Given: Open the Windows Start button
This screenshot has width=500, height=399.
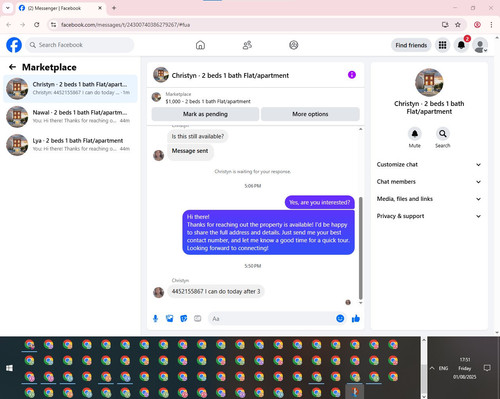Looking at the screenshot, I should [x=9, y=368].
